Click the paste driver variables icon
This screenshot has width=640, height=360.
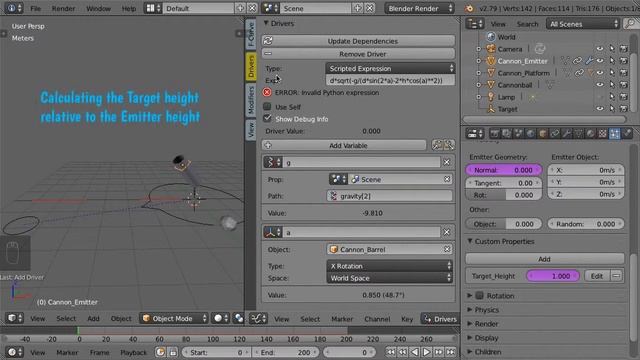[449, 145]
